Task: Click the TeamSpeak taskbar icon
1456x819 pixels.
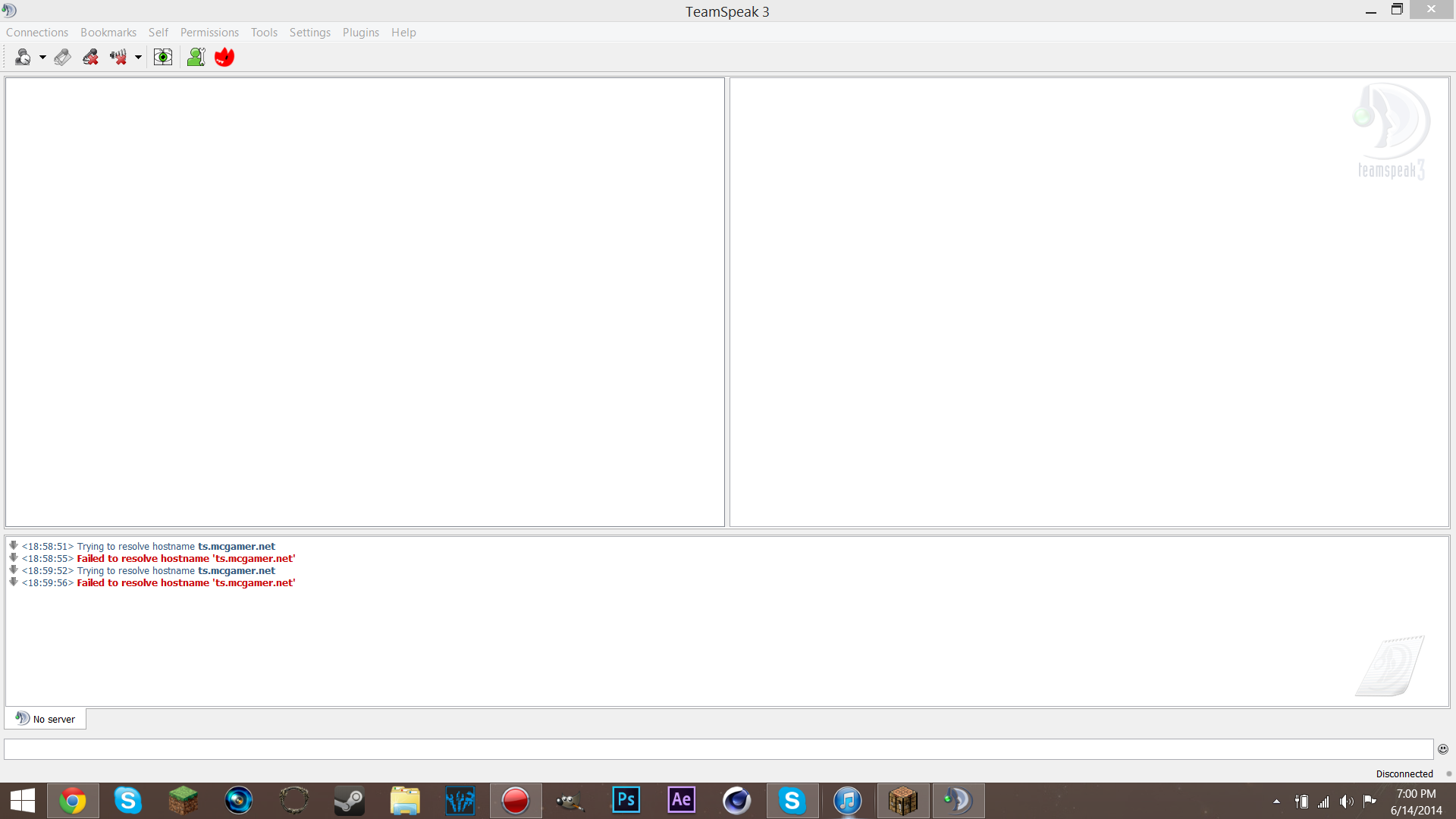Action: [959, 801]
